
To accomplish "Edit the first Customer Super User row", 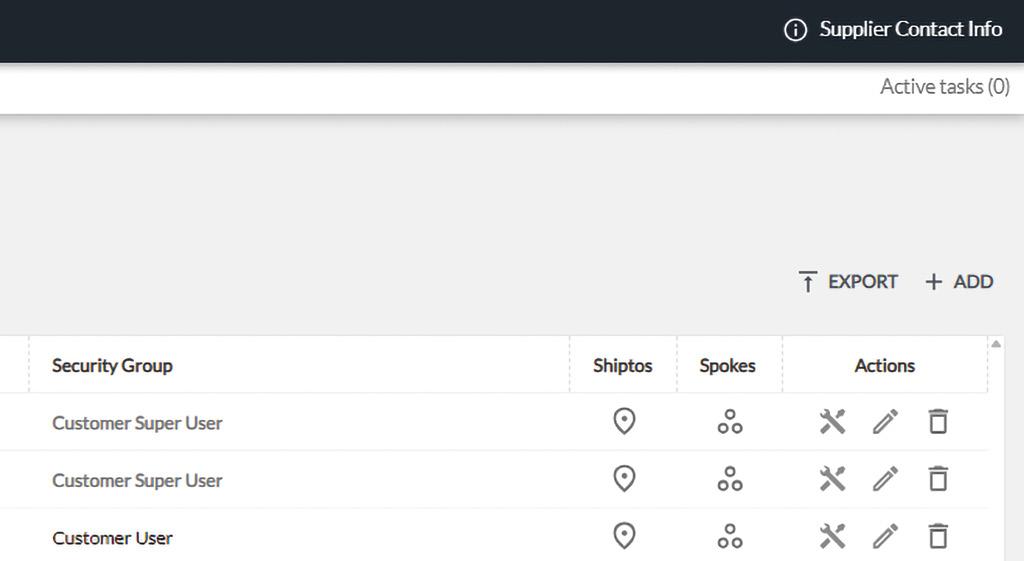I will coord(885,422).
